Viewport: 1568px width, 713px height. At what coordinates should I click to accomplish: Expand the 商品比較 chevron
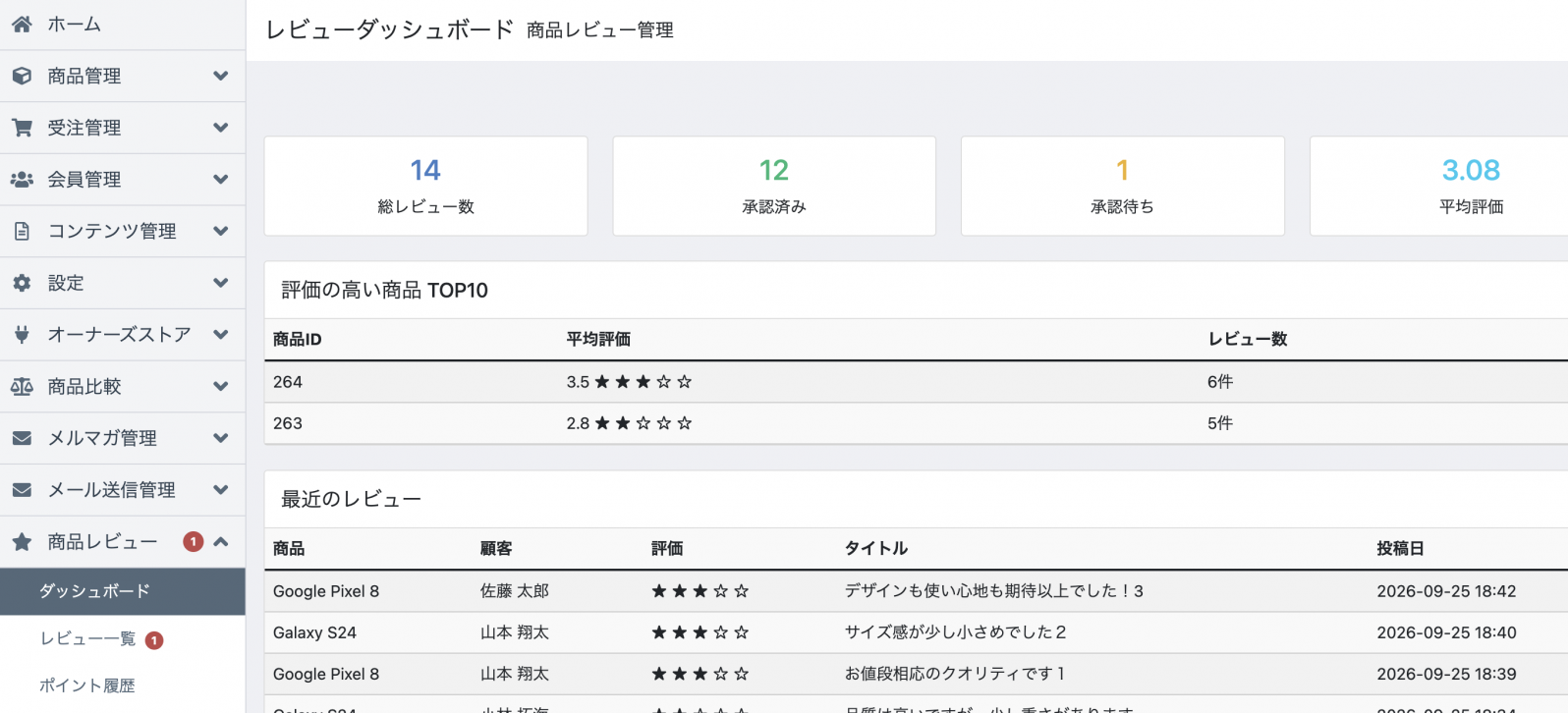pyautogui.click(x=221, y=387)
